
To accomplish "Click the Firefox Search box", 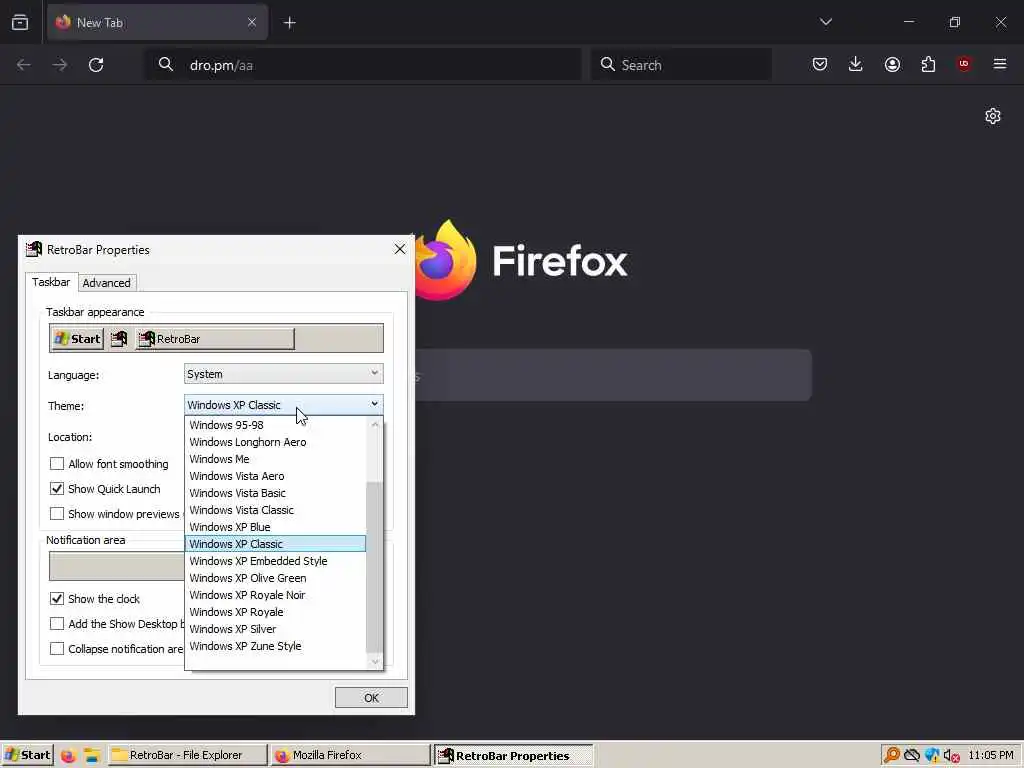I will [x=680, y=65].
